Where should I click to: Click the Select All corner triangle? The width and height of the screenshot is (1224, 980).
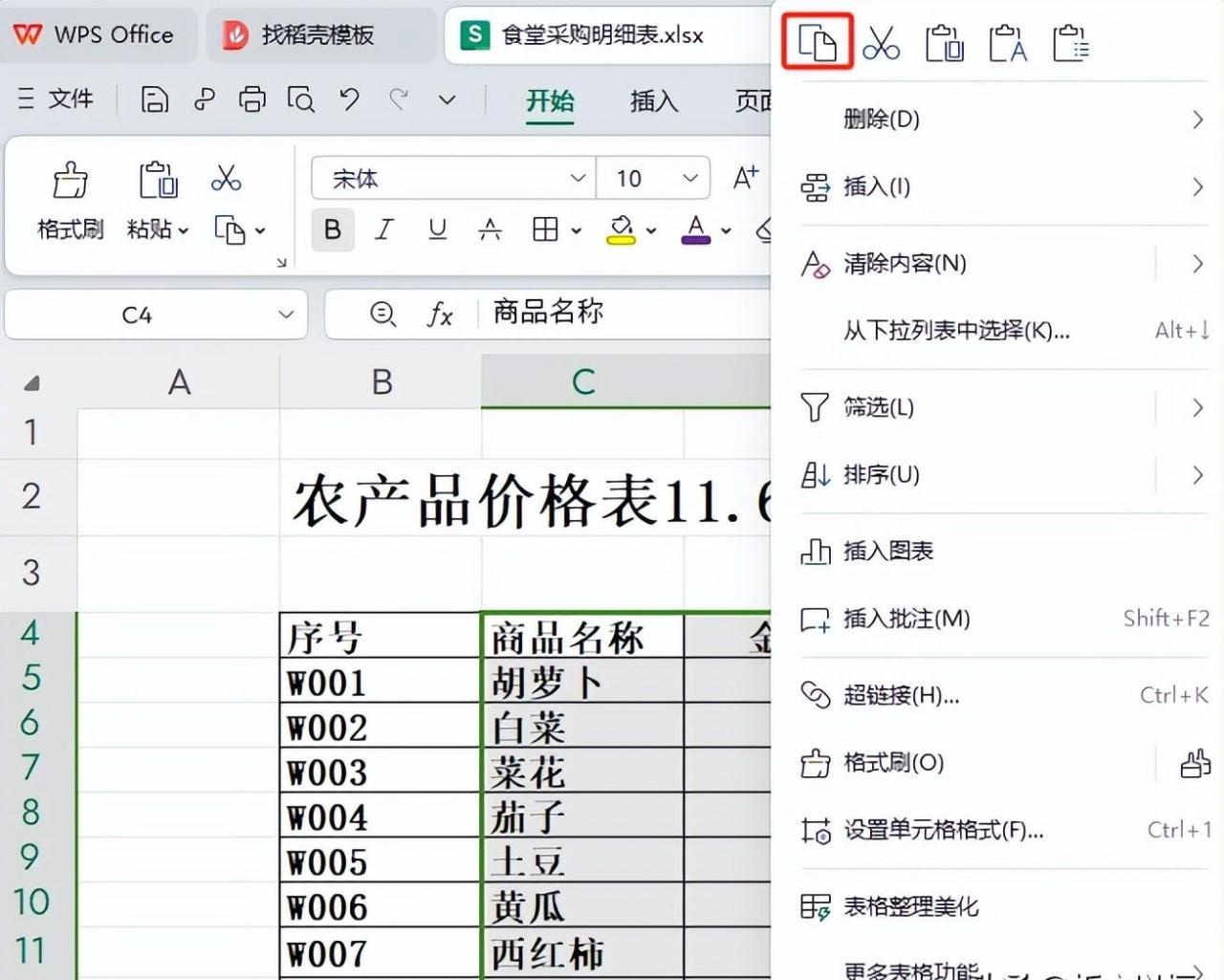33,383
